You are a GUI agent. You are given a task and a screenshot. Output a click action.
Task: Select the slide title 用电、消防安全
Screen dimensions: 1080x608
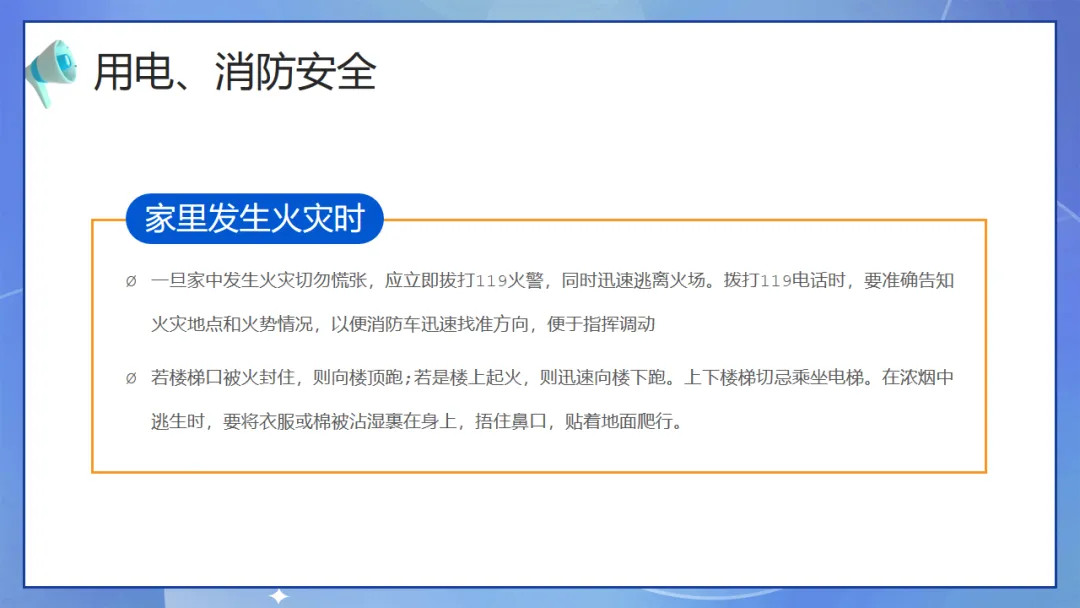coord(235,72)
